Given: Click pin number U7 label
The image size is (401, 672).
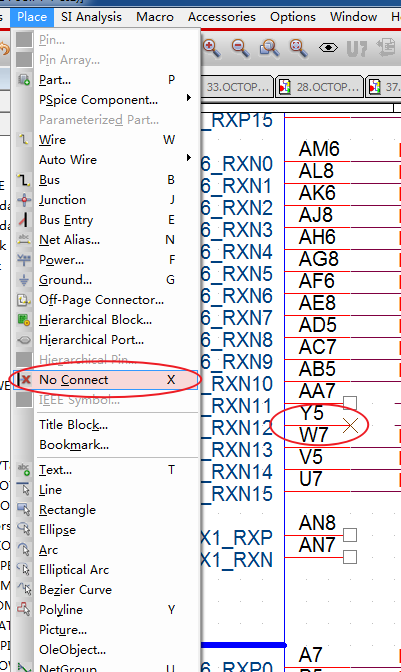Looking at the screenshot, I should click(311, 479).
